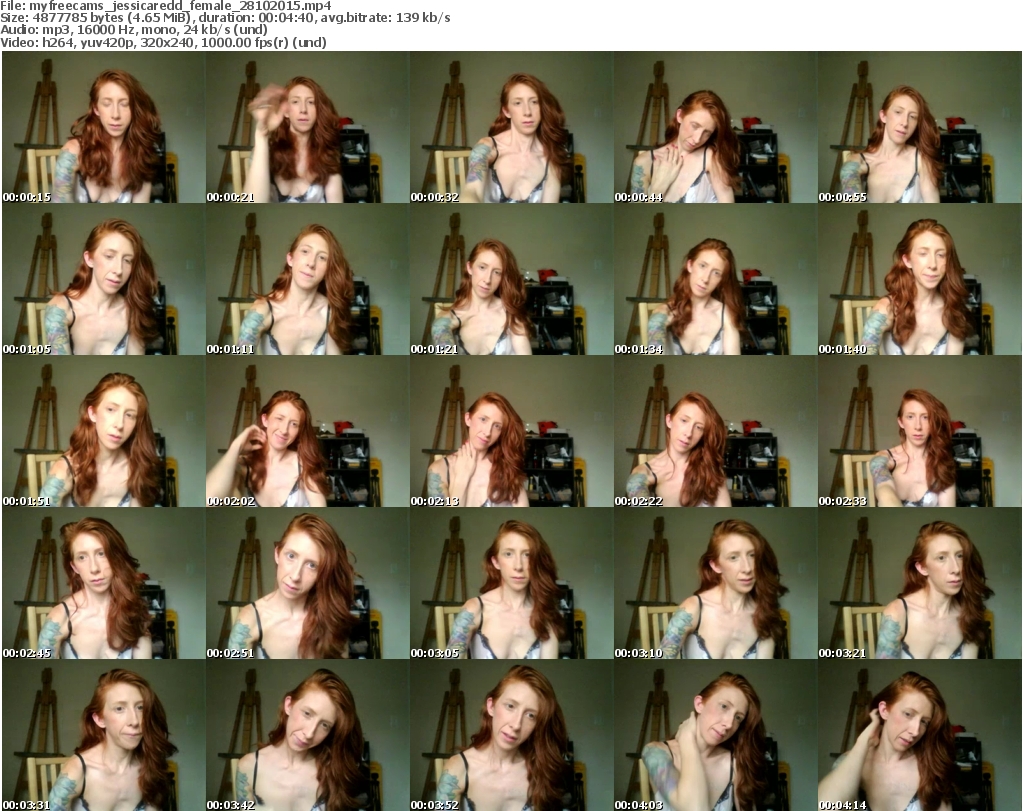Select the thumbnail frame at 00:00:32

point(511,127)
